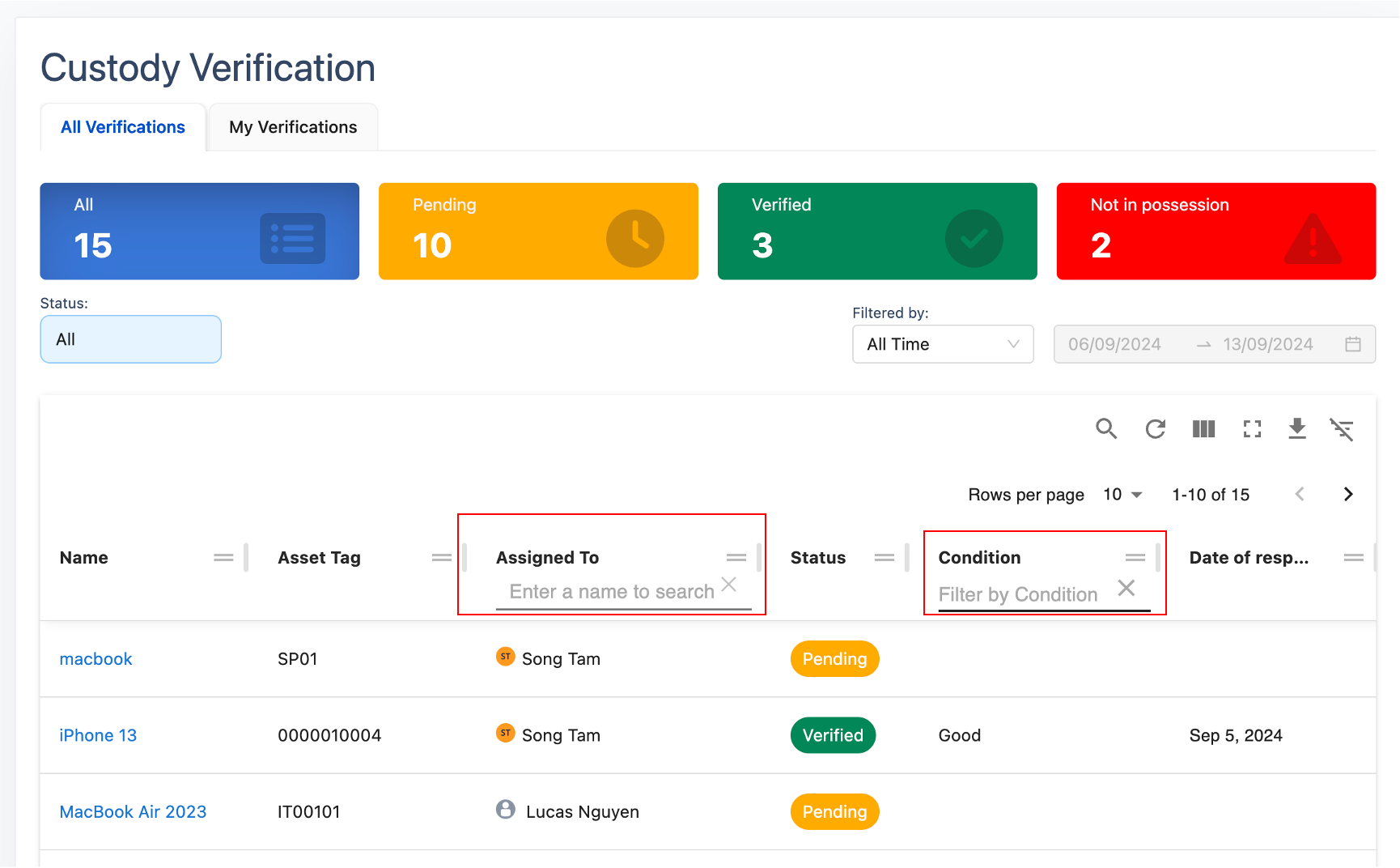This screenshot has height=868, width=1400.
Task: Open the calendar icon in date range
Action: pos(1352,344)
